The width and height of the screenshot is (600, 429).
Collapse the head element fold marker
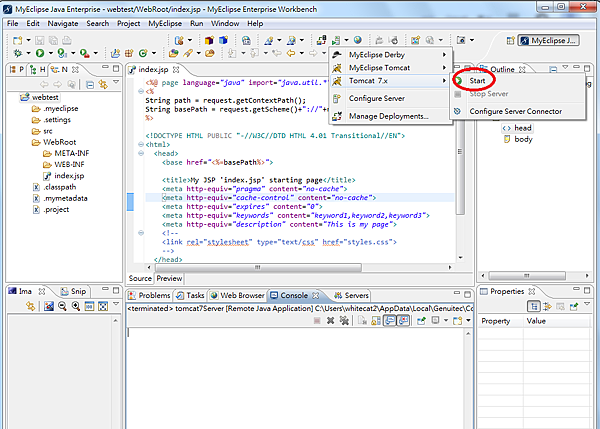point(141,153)
